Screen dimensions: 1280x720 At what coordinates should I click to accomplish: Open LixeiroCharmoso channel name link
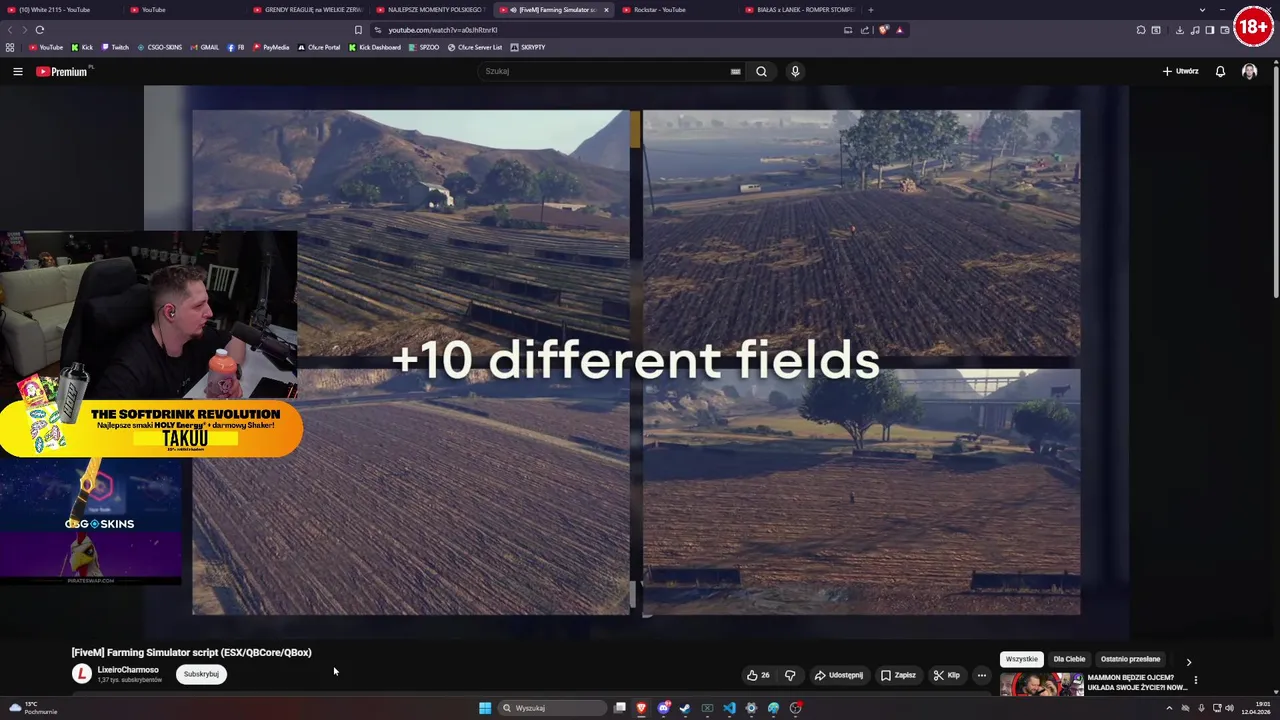click(x=128, y=670)
